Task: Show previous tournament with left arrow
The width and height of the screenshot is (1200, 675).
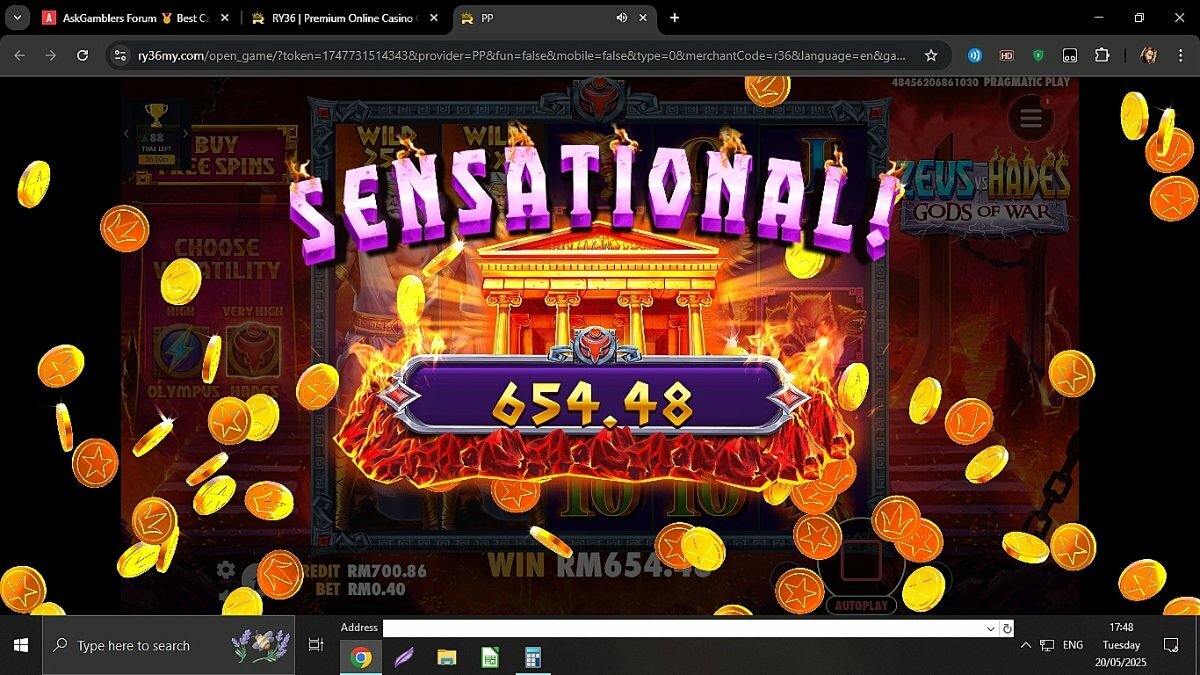Action: pos(127,134)
